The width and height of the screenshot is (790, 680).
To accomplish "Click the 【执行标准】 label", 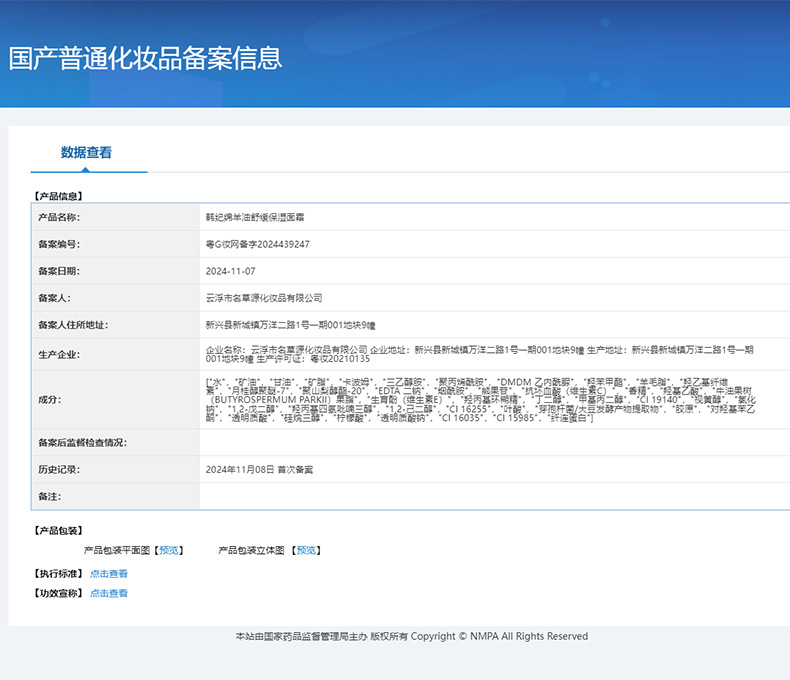I will (x=58, y=573).
